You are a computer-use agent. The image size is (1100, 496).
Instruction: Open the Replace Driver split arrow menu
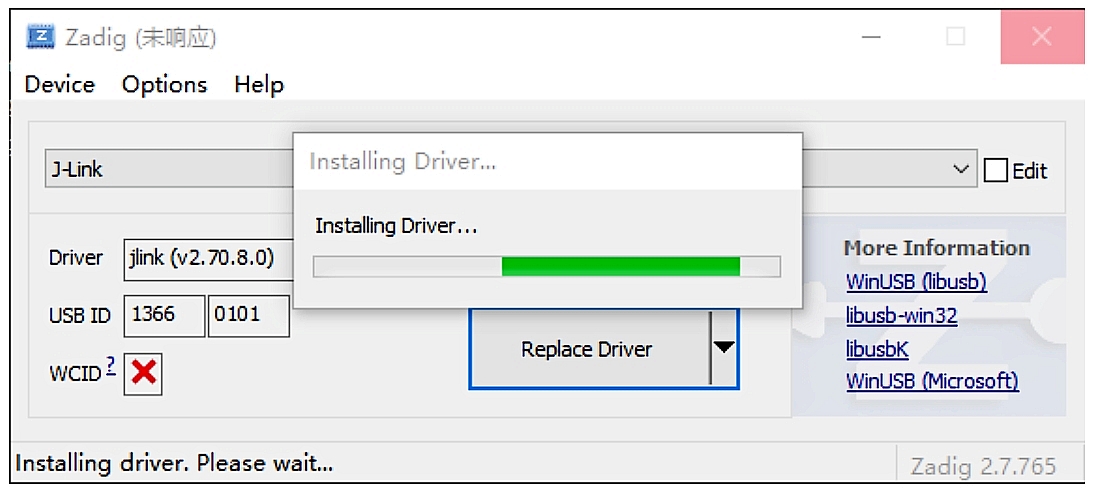click(724, 348)
